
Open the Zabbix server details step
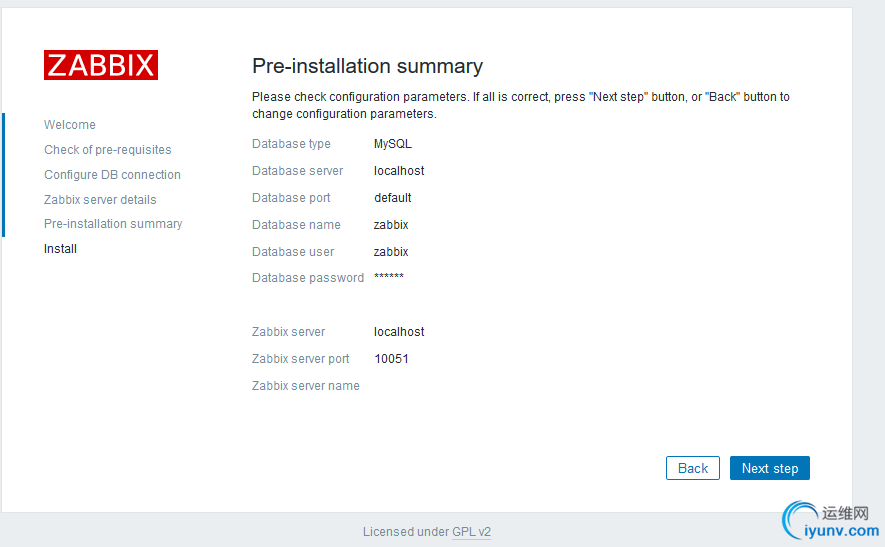click(x=100, y=200)
